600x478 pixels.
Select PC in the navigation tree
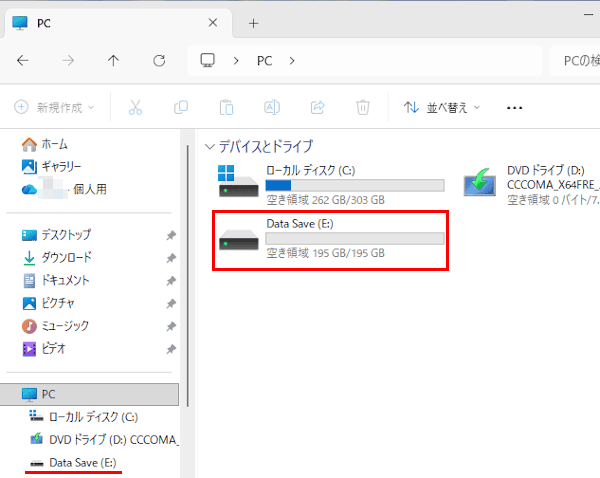(89, 394)
